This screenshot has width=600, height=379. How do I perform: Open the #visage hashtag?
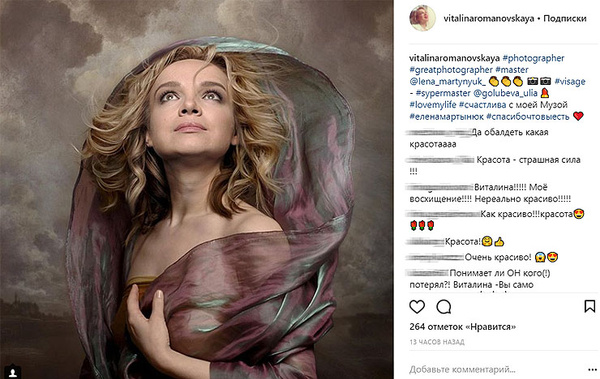click(570, 82)
